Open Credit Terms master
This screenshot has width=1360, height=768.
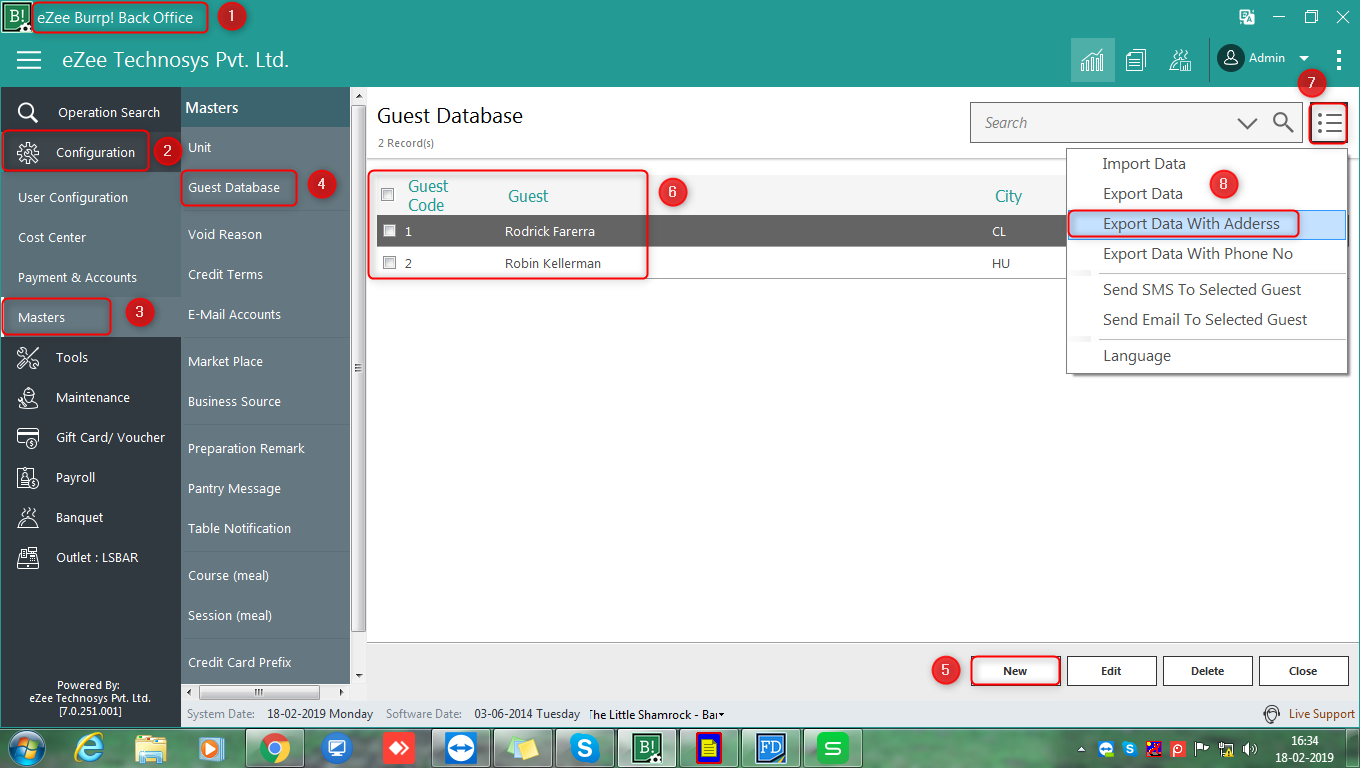(225, 274)
